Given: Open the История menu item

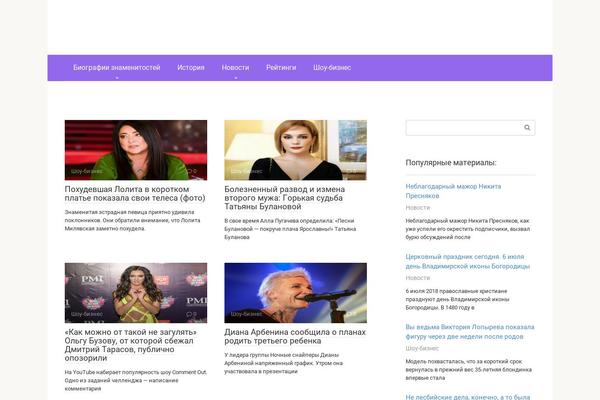Looking at the screenshot, I should tap(191, 67).
